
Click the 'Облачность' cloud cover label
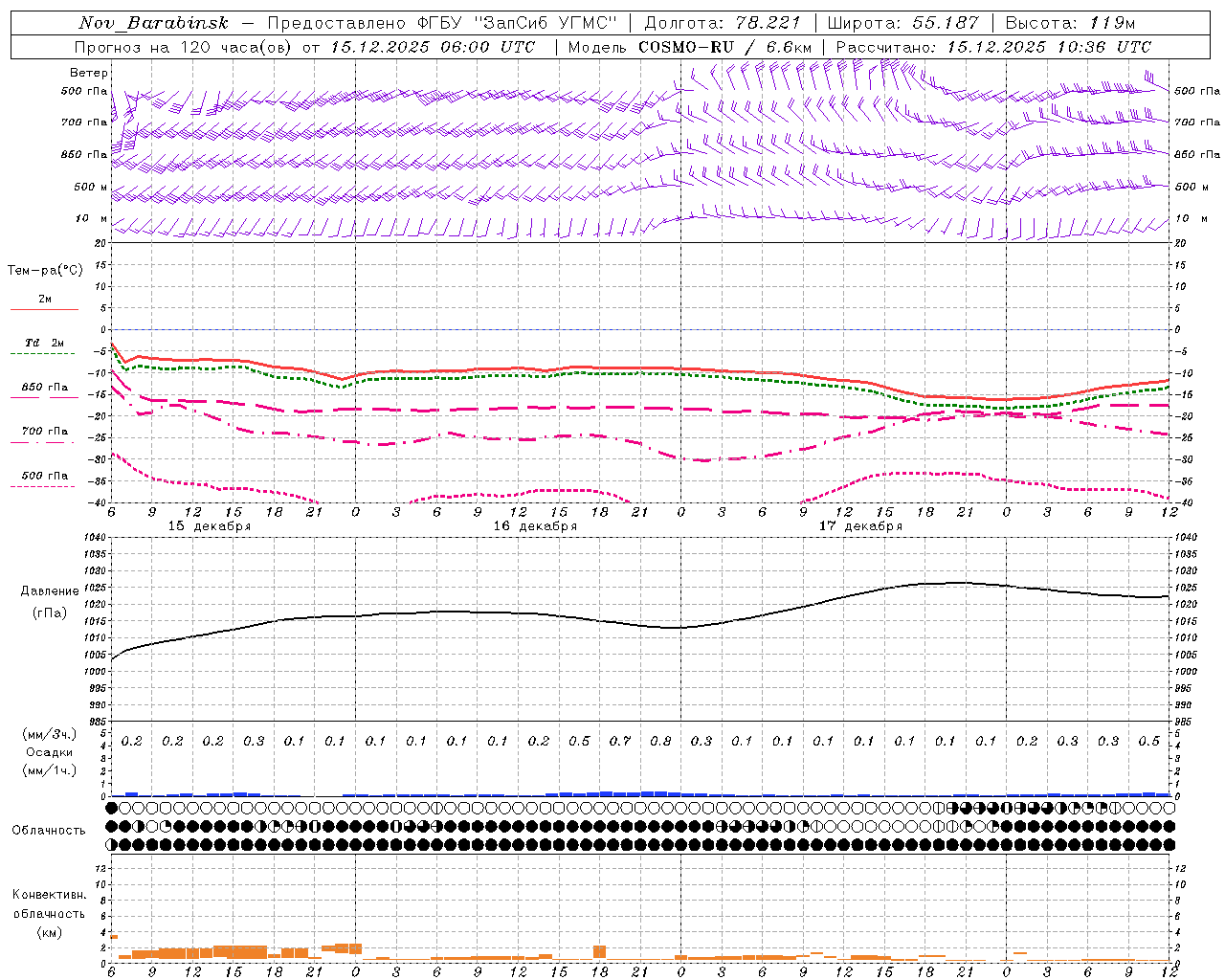pyautogui.click(x=49, y=831)
